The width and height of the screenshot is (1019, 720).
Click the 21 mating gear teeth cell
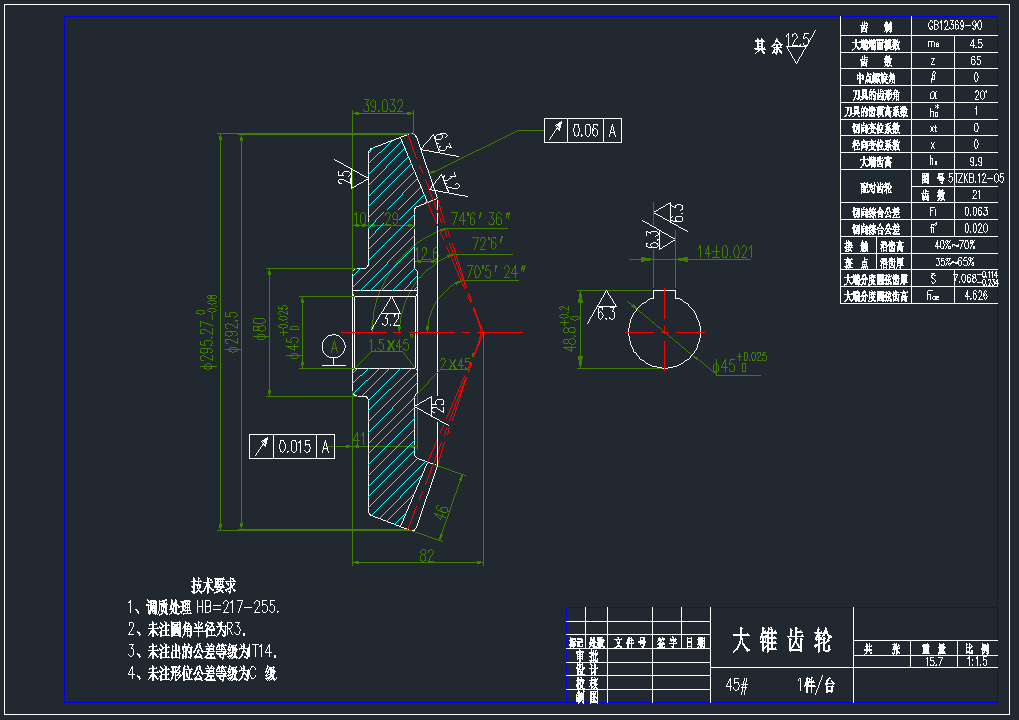pyautogui.click(x=975, y=195)
